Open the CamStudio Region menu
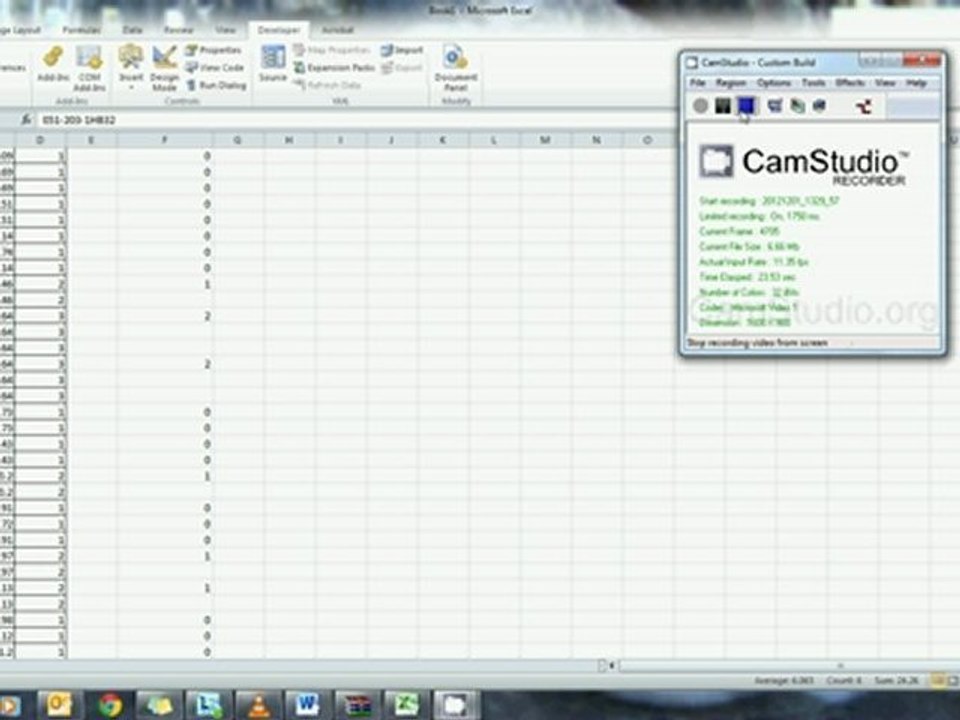The image size is (960, 720). (731, 83)
